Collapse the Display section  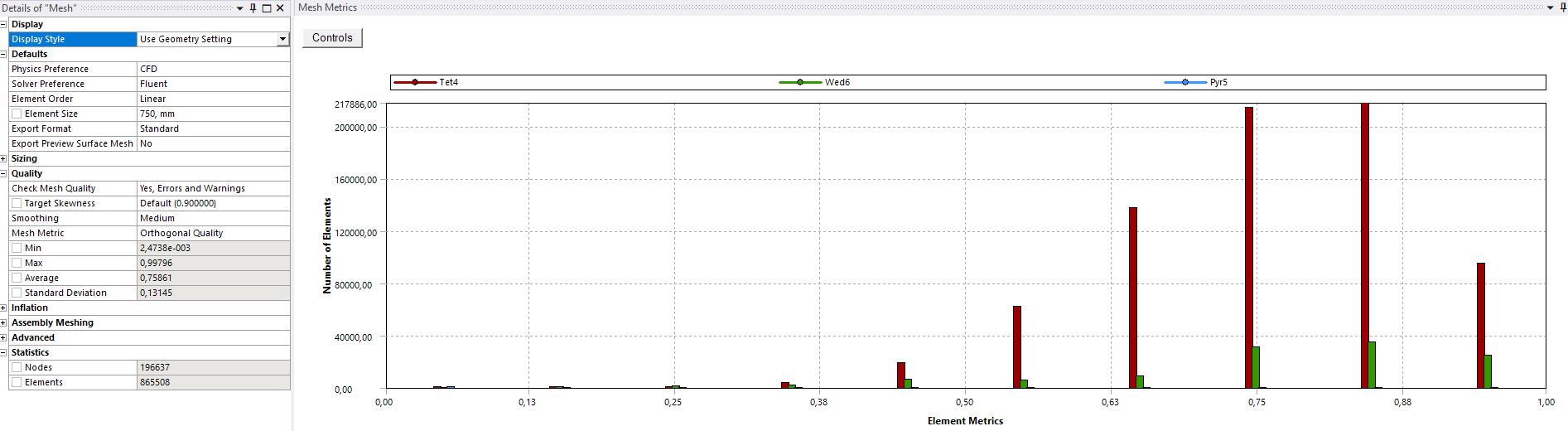(4, 24)
